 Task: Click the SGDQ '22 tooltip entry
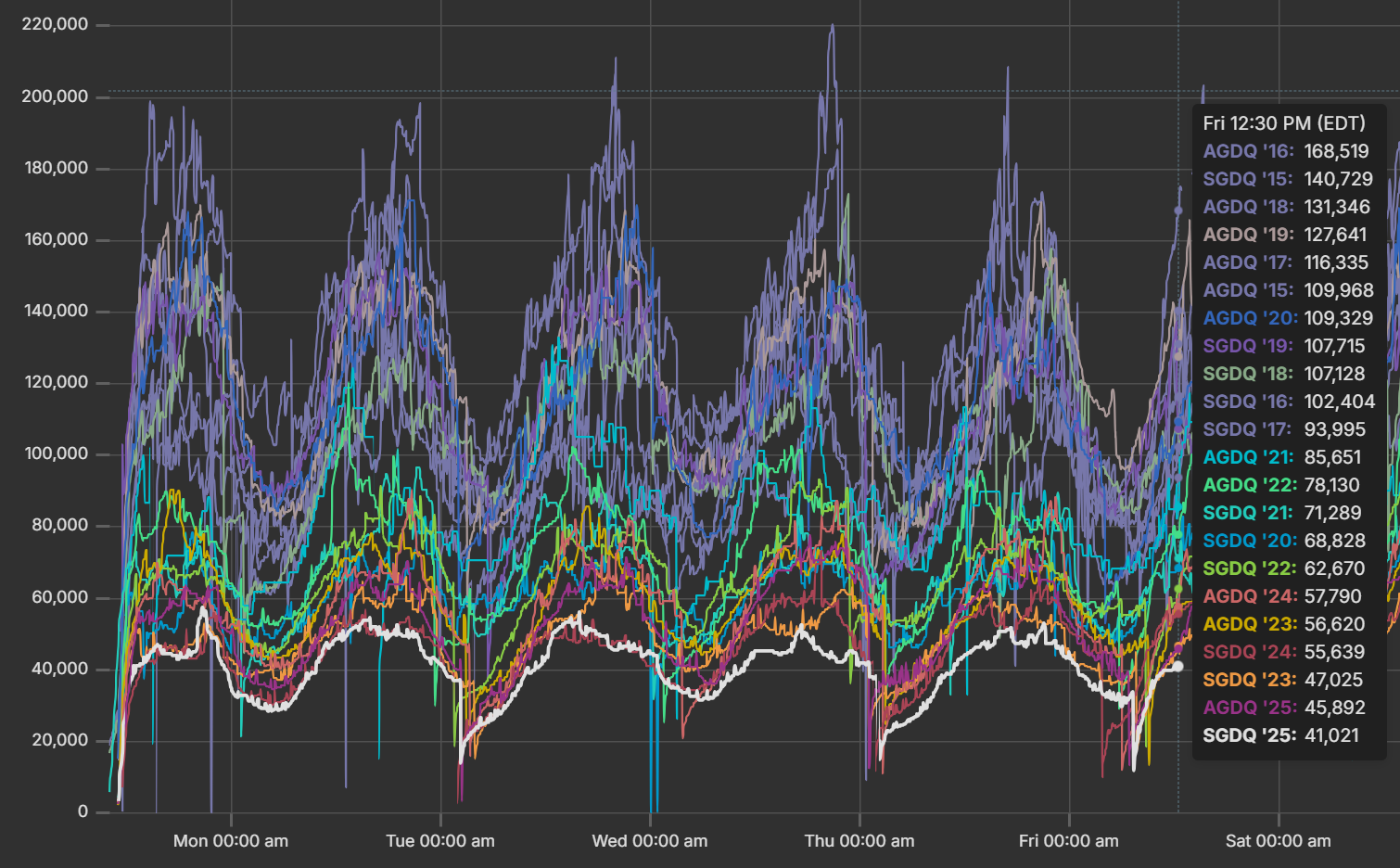1284,568
